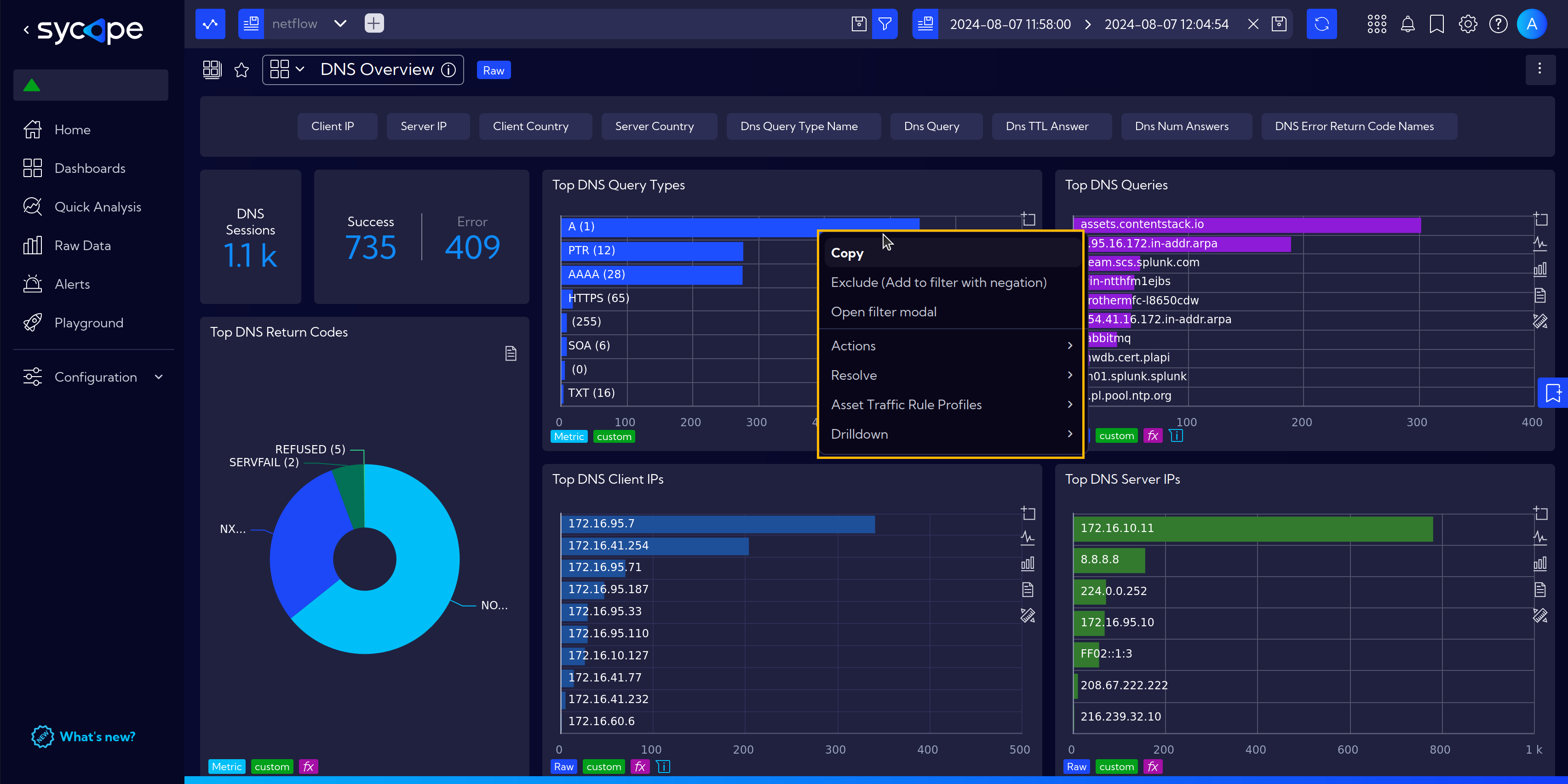Switch Top DNS Client IPs to line chart
Image resolution: width=1568 pixels, height=784 pixels.
tap(1028, 538)
